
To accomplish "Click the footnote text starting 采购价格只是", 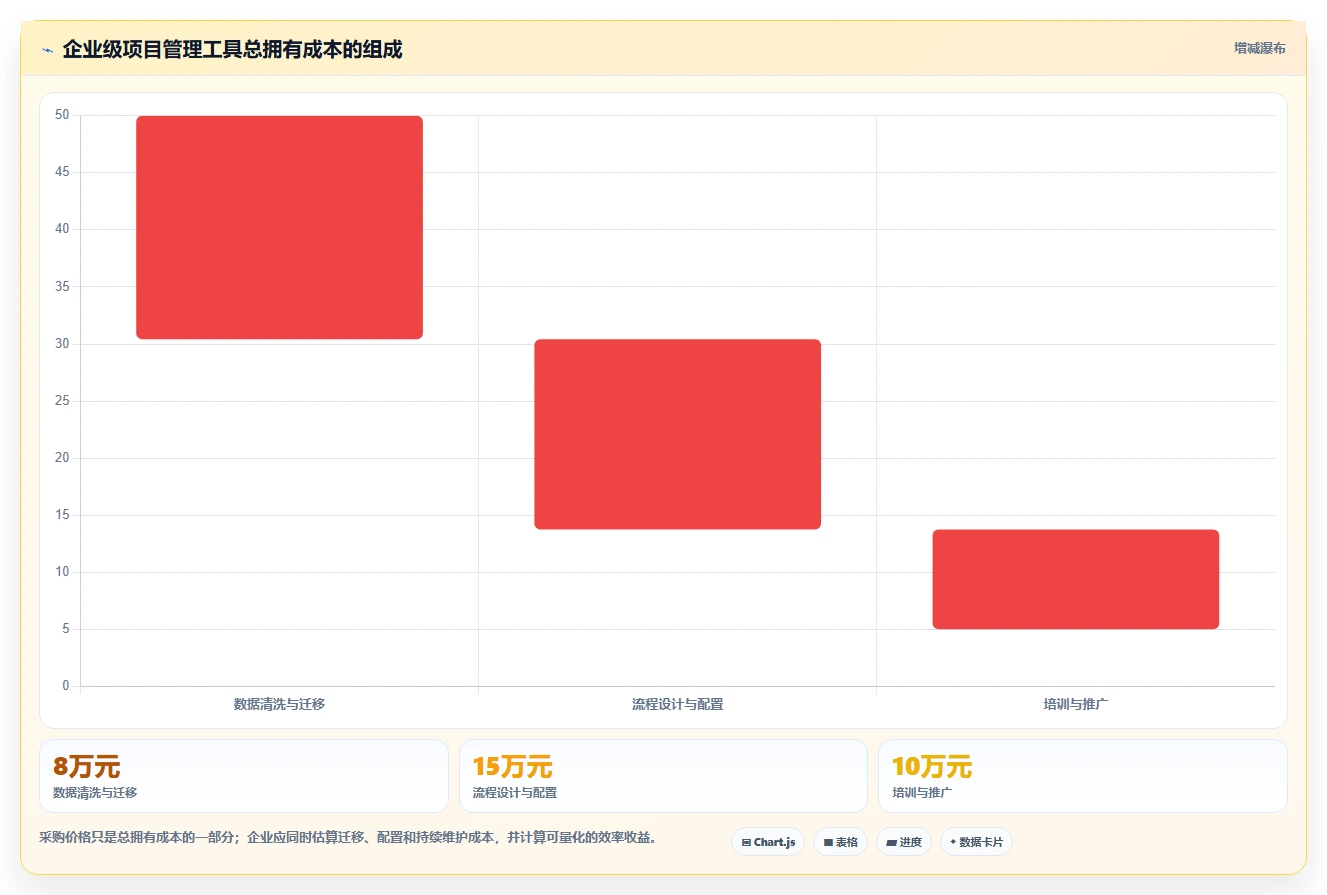I will click(348, 837).
